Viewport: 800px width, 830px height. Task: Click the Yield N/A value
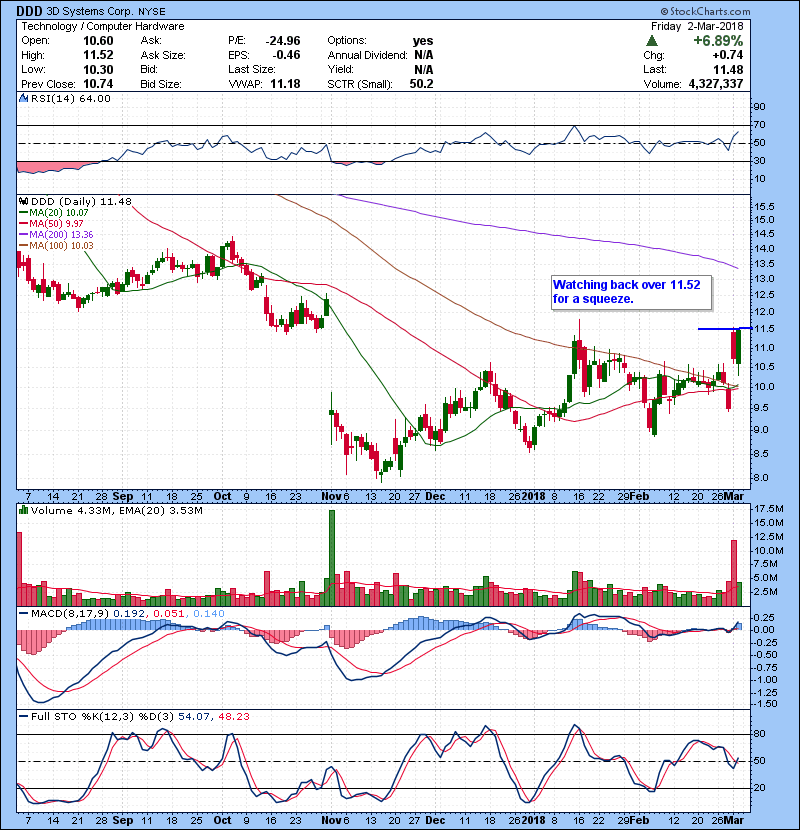click(424, 69)
